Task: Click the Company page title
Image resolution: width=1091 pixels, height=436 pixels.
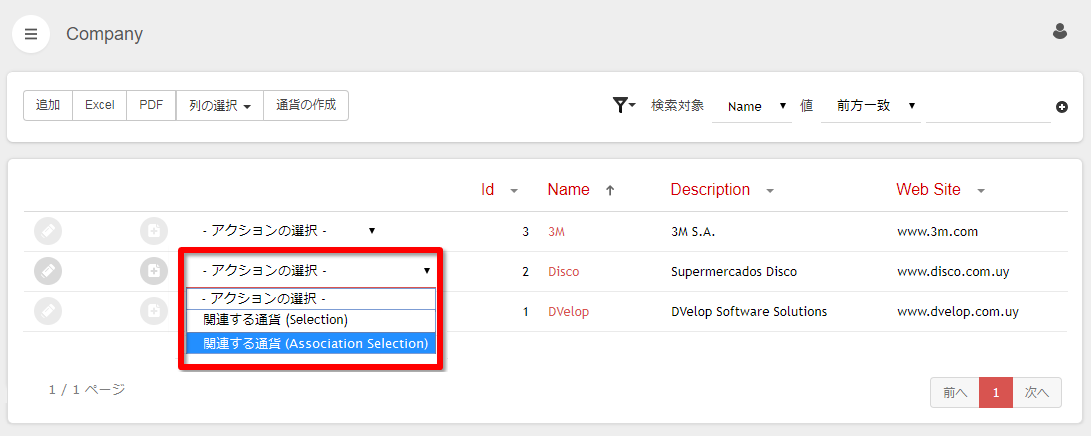Action: pyautogui.click(x=104, y=34)
